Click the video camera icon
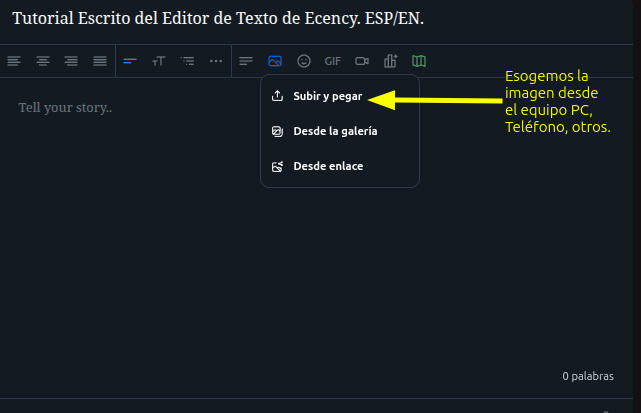This screenshot has height=413, width=641. point(362,61)
